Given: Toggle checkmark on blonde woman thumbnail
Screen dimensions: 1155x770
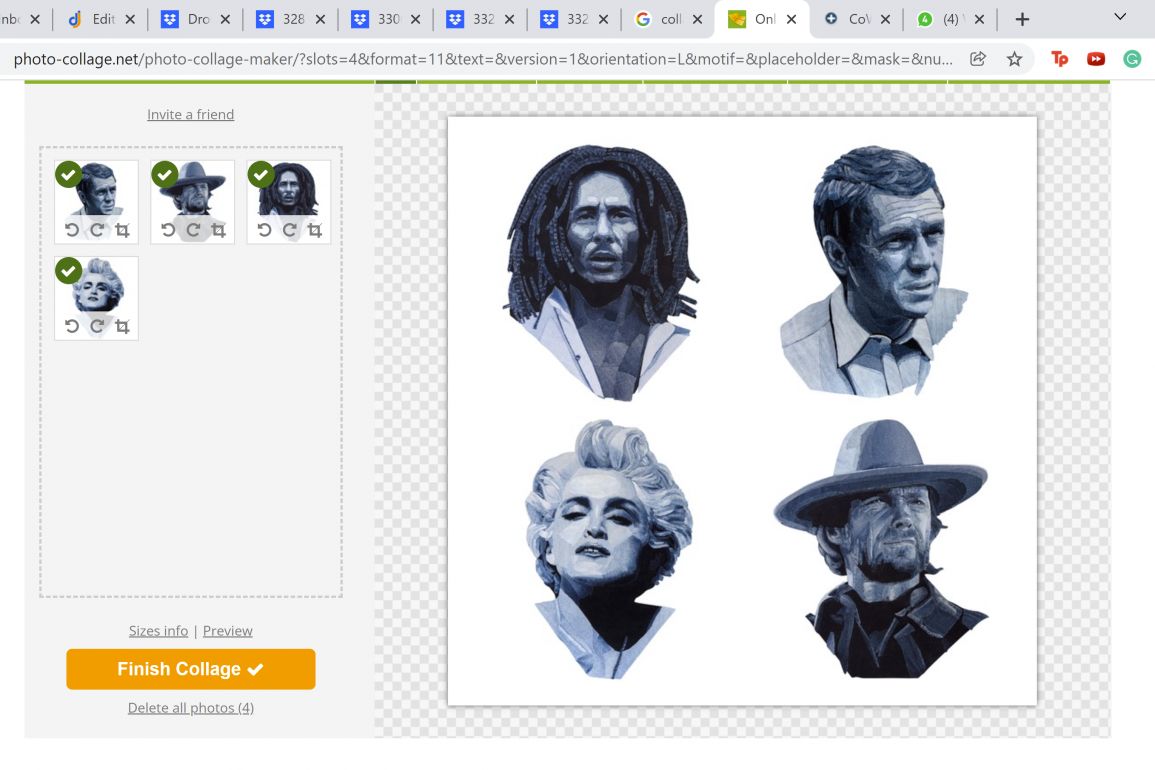Looking at the screenshot, I should point(69,270).
